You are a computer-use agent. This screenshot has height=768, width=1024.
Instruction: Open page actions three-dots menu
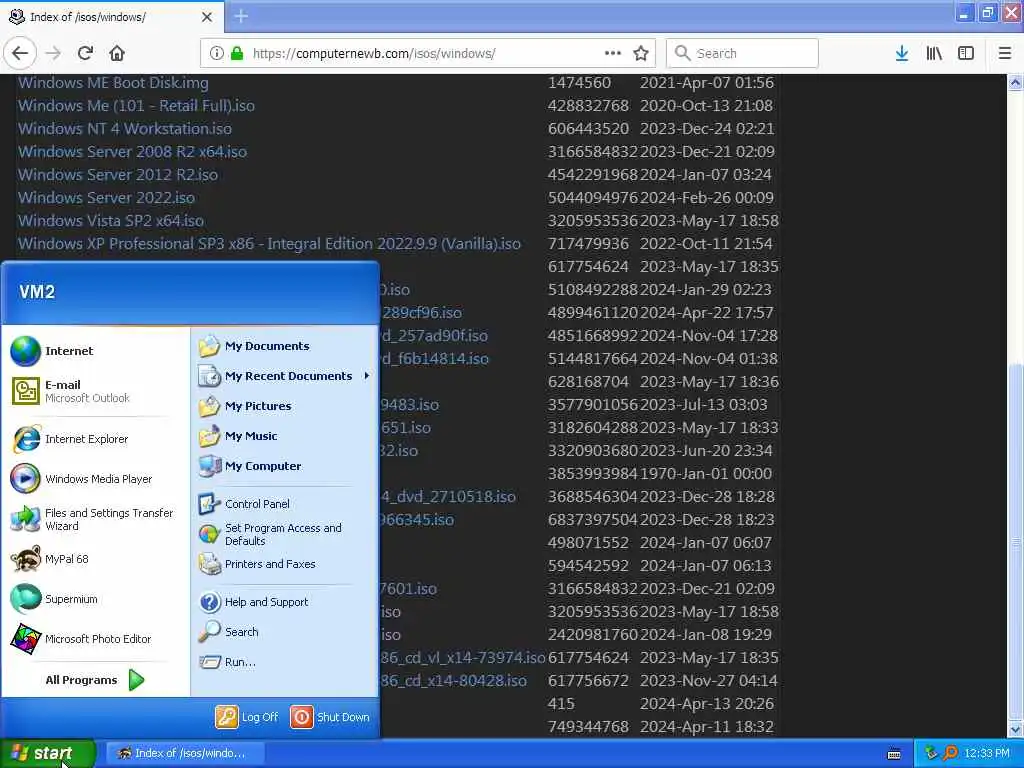(613, 53)
